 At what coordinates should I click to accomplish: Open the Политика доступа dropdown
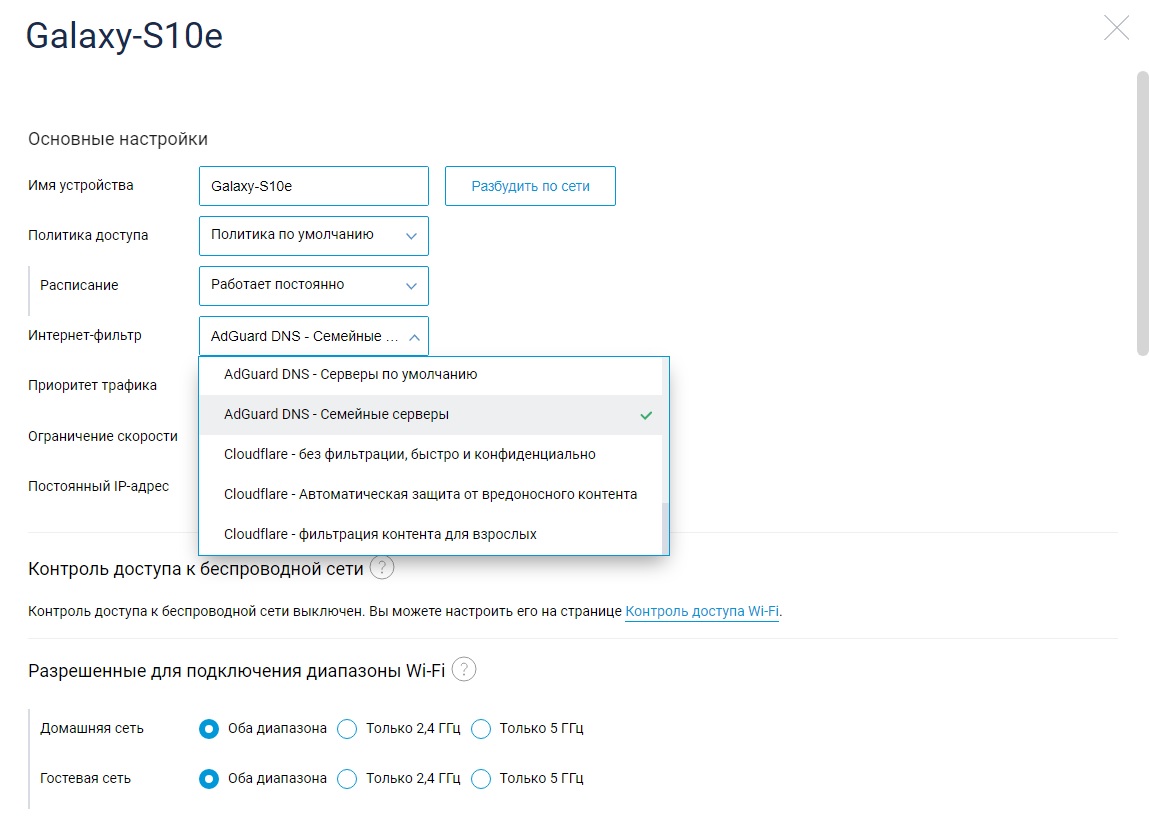tap(313, 236)
